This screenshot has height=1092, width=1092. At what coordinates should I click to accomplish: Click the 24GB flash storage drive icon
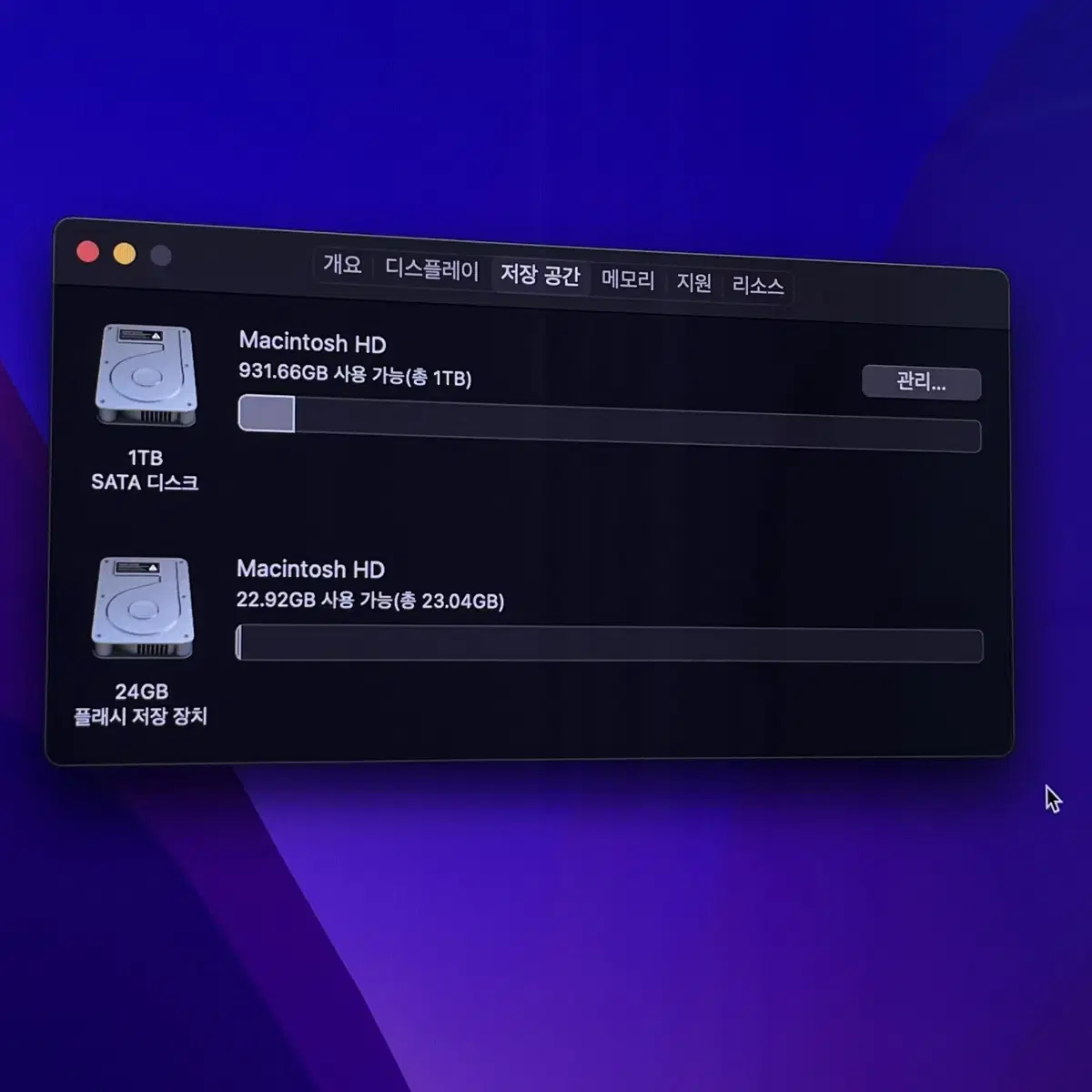click(x=143, y=608)
